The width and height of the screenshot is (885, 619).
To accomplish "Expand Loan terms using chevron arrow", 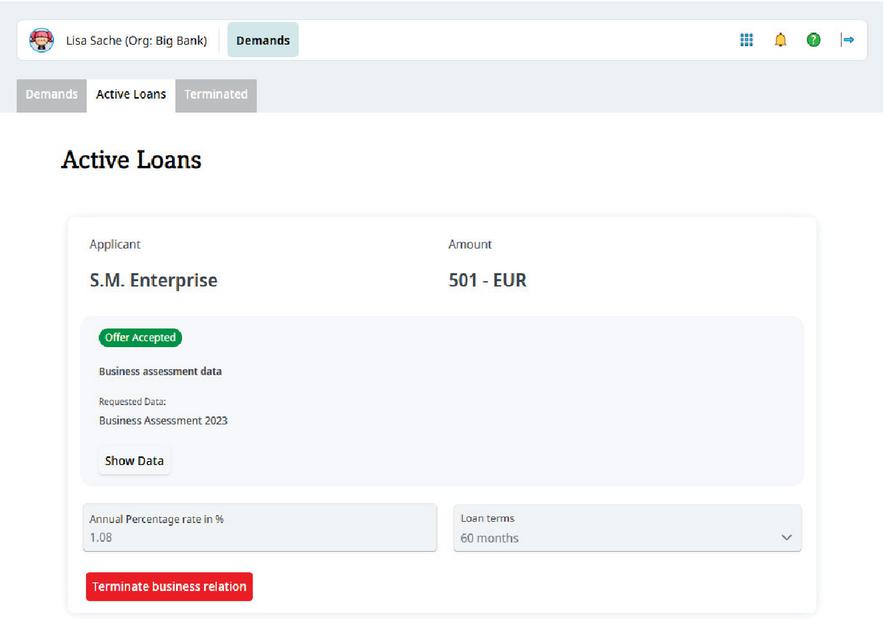I will (784, 538).
